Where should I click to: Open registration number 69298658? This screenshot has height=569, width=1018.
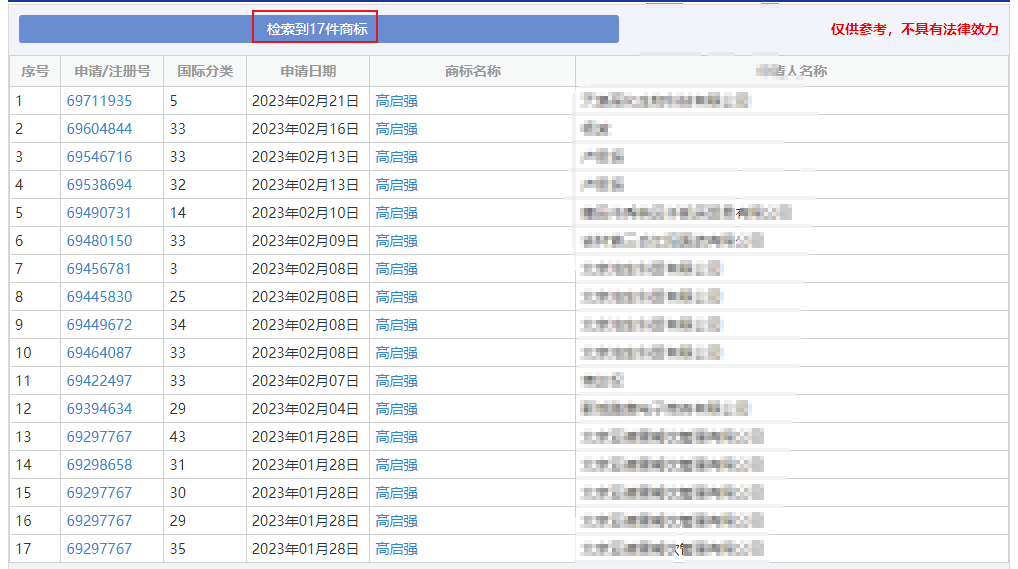click(99, 464)
